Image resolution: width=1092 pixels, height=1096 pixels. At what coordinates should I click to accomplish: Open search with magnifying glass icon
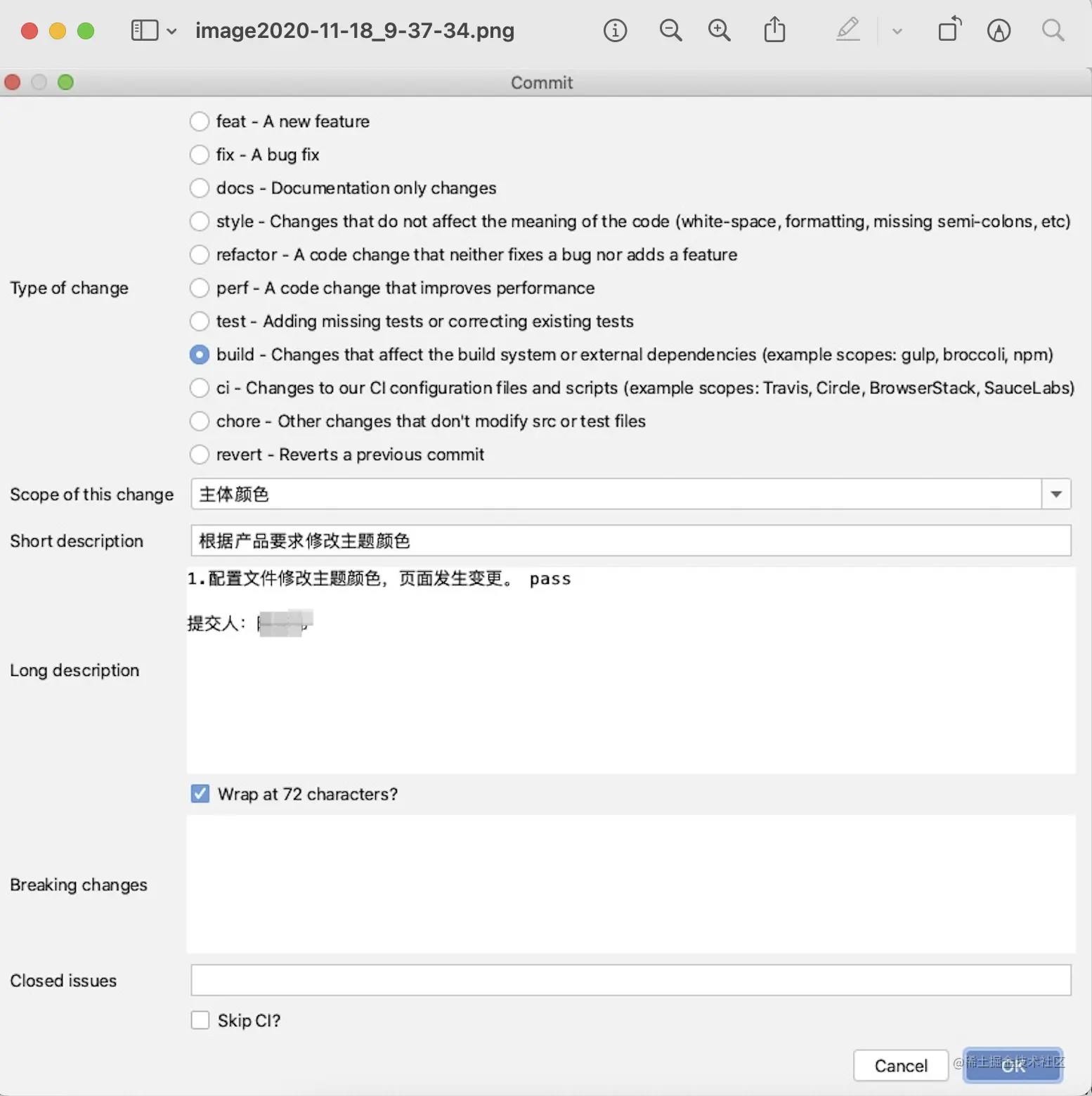[1052, 30]
